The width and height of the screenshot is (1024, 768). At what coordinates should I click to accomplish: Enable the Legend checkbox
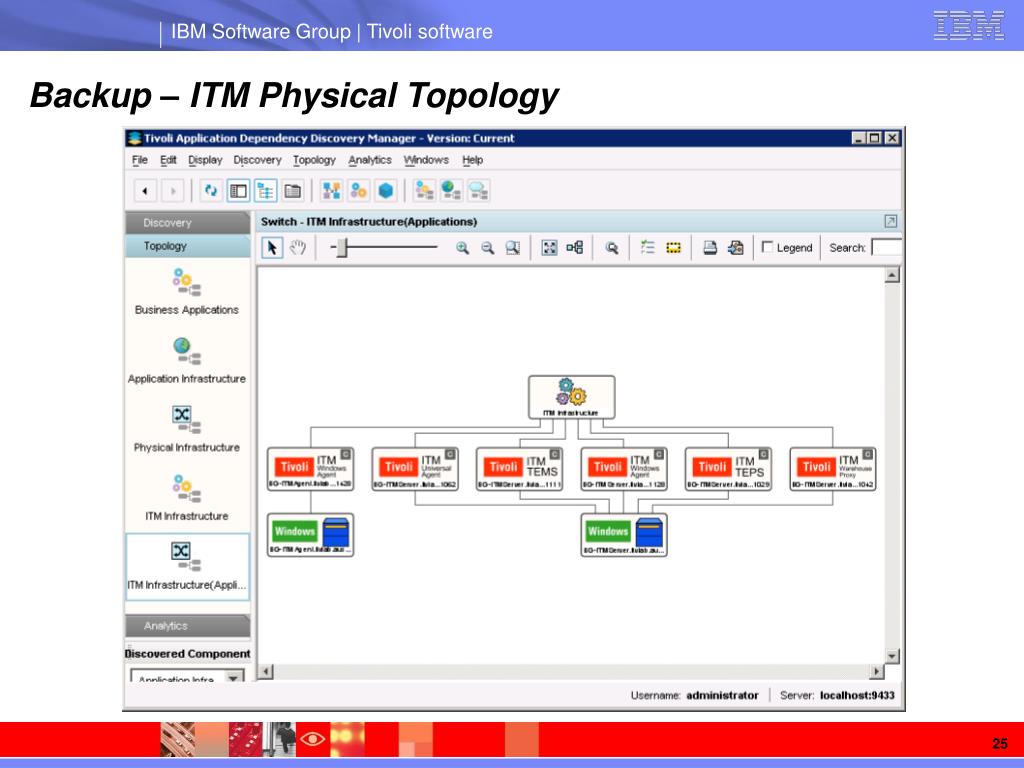[767, 247]
